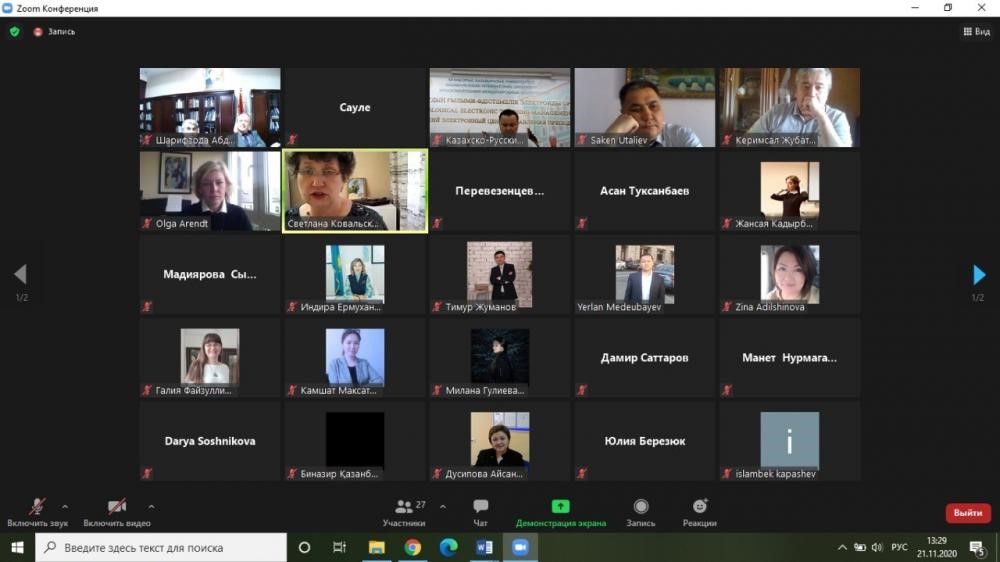Screen dimensions: 1000x562
Task: Open the Chat panel
Action: click(480, 511)
